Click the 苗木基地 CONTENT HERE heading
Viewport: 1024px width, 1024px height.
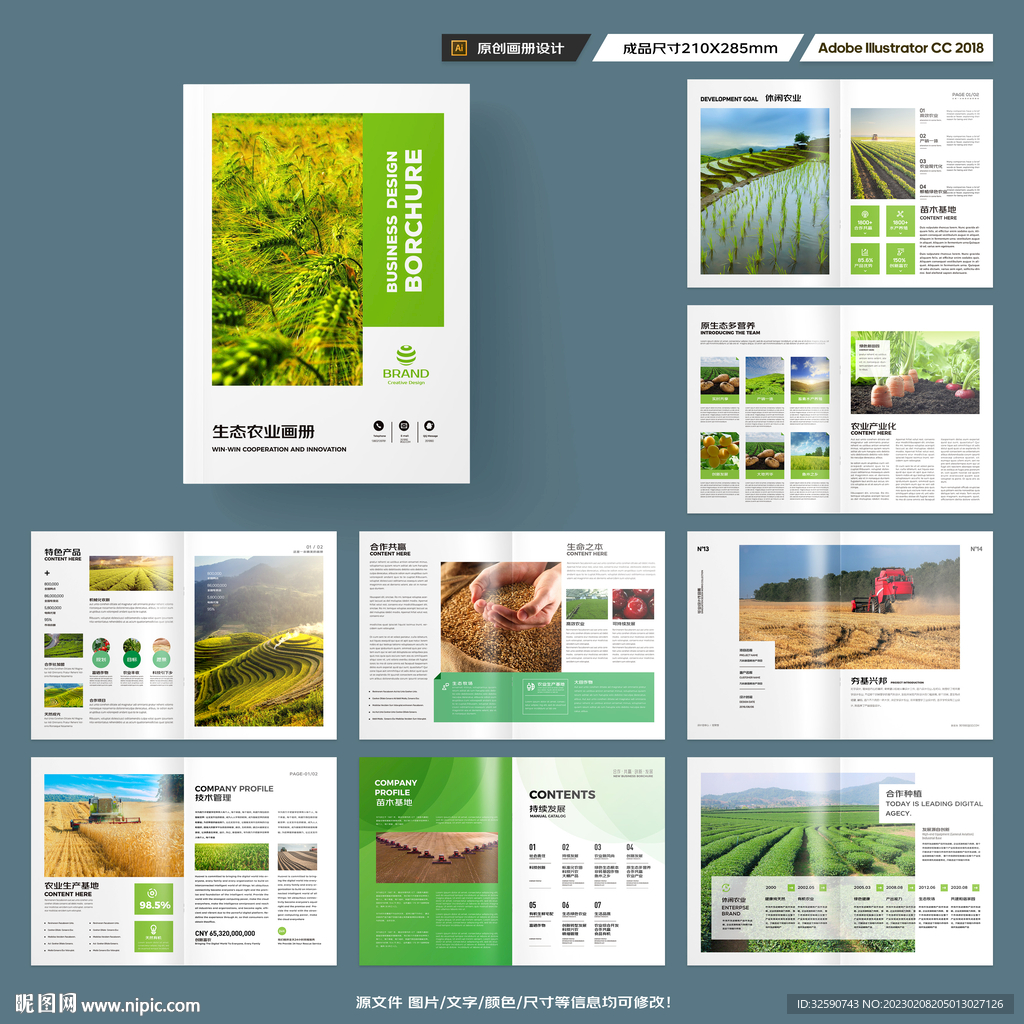pos(938,213)
